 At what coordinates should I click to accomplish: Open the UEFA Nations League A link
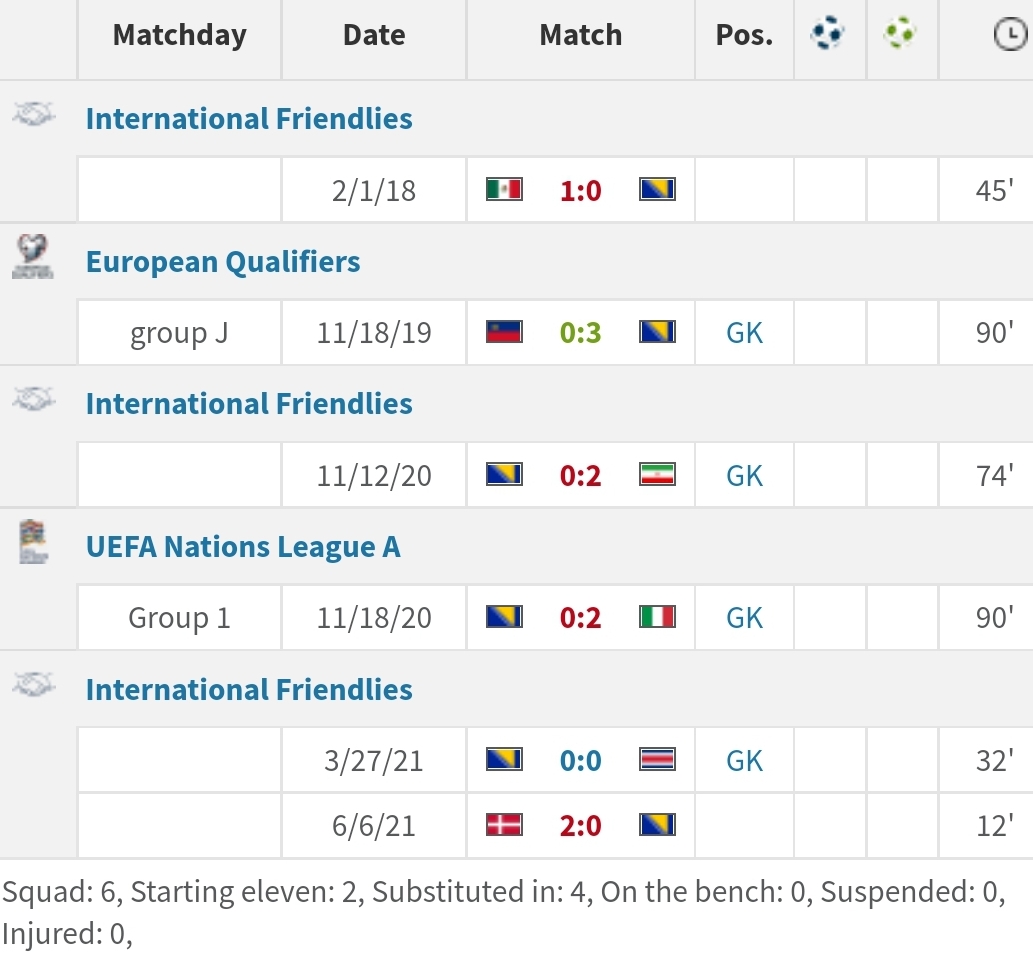(x=243, y=547)
